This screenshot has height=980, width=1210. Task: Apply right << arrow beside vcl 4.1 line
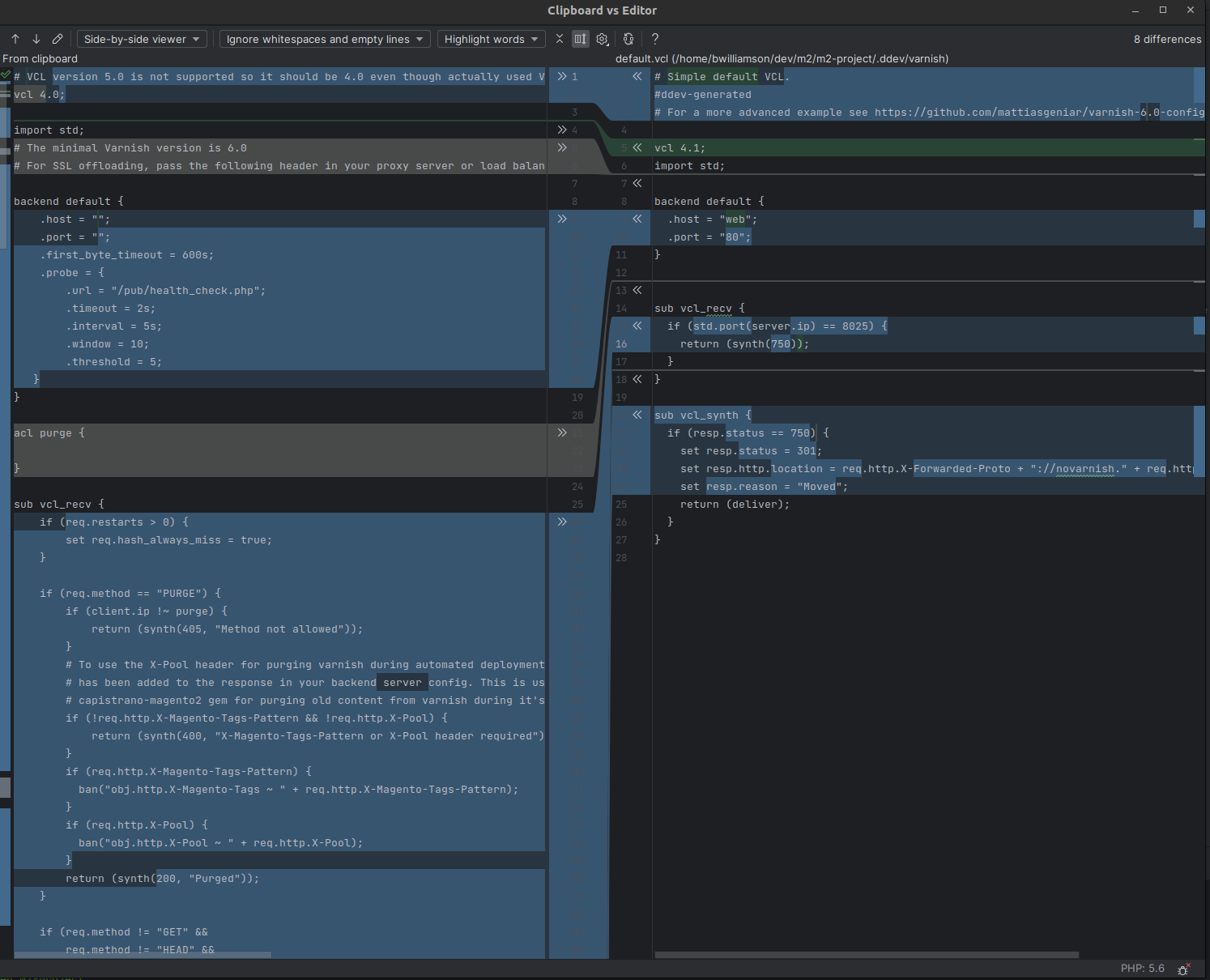click(637, 147)
